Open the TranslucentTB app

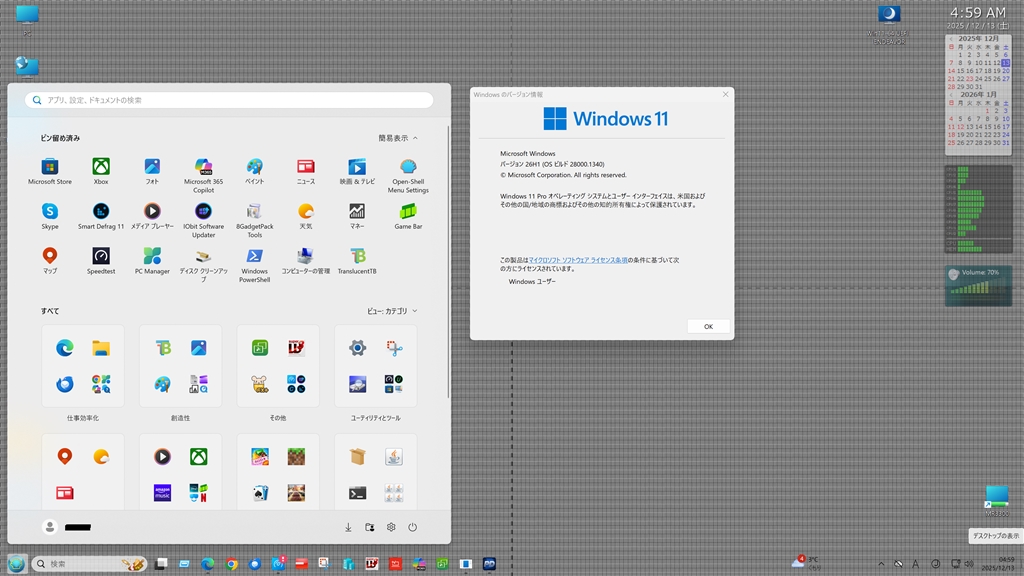357,257
